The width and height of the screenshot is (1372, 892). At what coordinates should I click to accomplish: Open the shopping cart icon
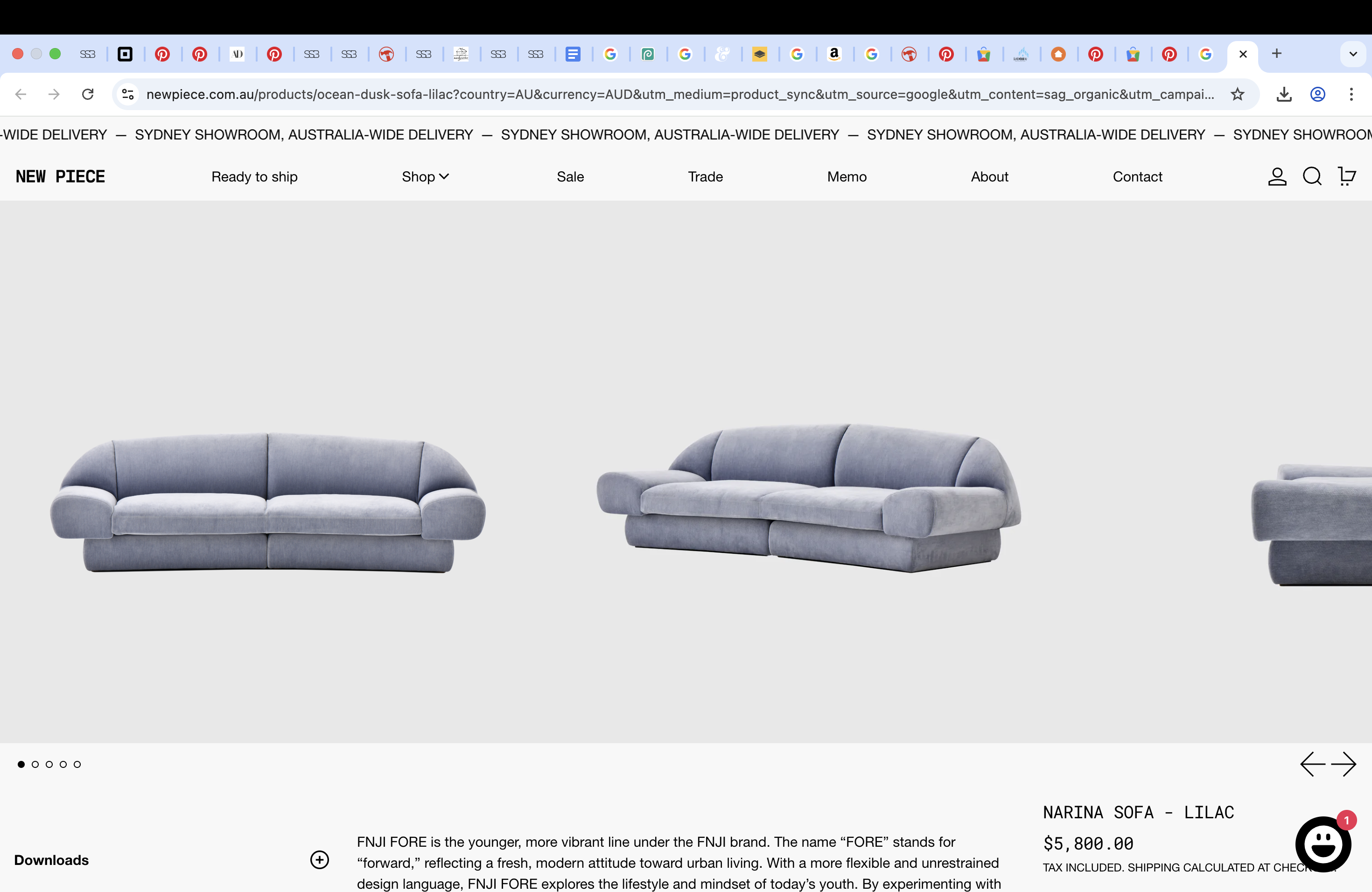coord(1347,176)
